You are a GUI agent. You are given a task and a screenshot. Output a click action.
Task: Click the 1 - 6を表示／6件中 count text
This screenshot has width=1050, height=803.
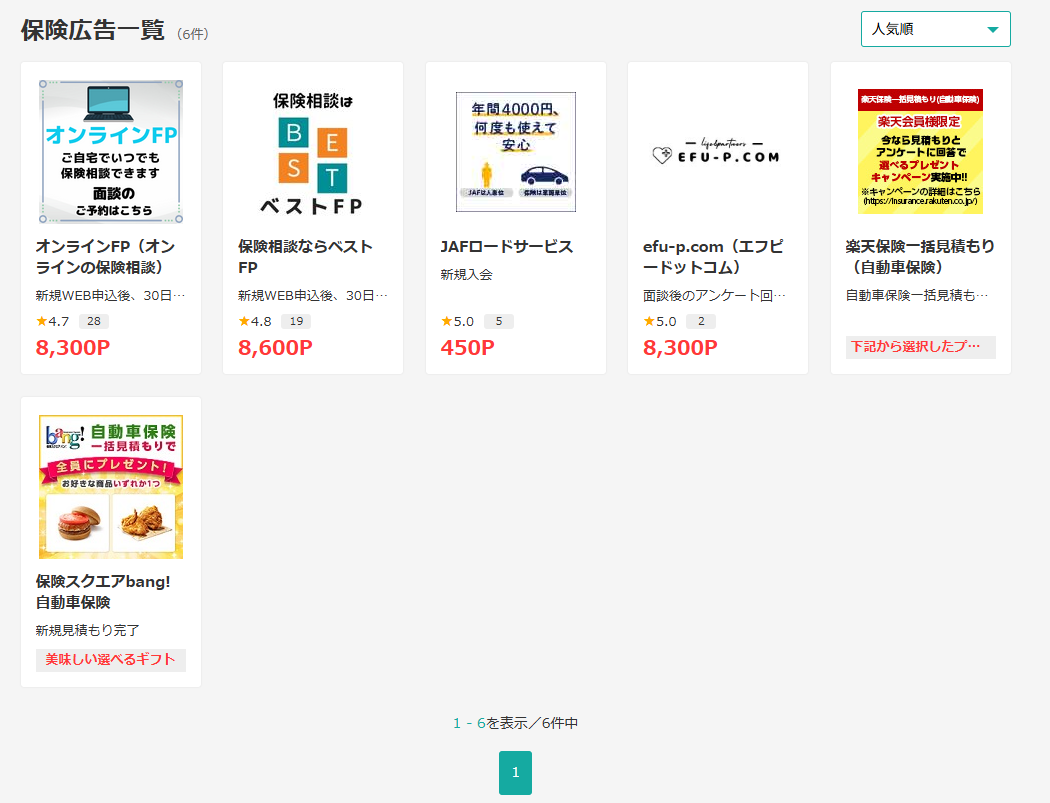516,723
